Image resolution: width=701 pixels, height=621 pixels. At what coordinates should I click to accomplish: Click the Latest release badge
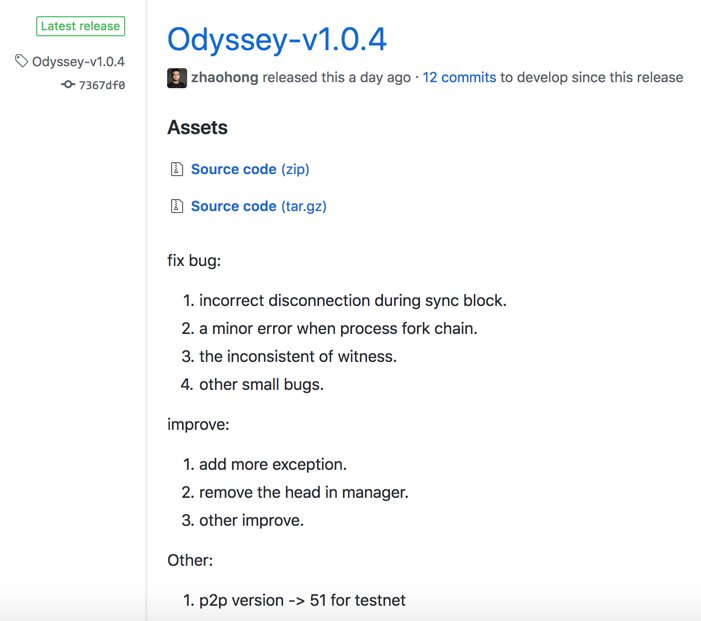pyautogui.click(x=80, y=26)
